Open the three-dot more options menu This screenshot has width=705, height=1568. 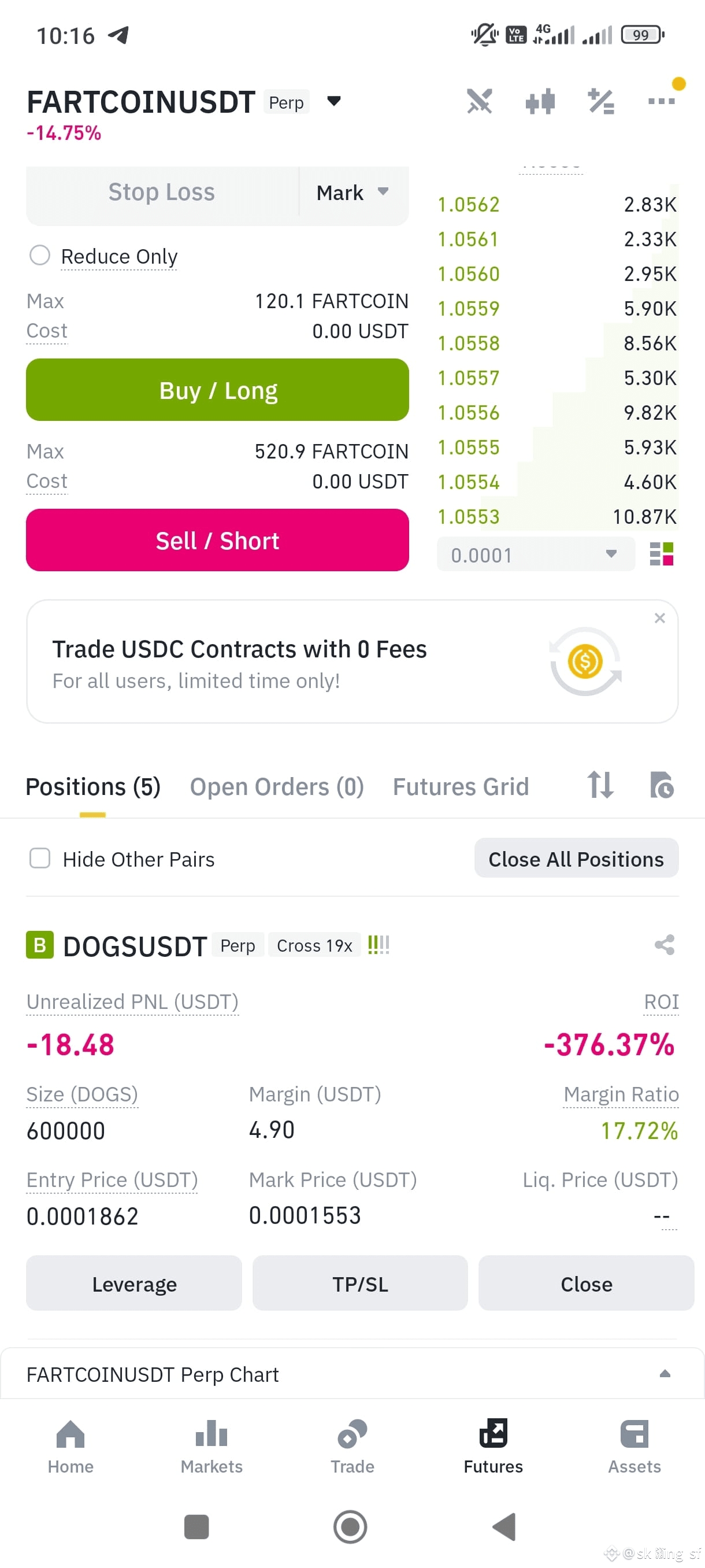(x=662, y=102)
